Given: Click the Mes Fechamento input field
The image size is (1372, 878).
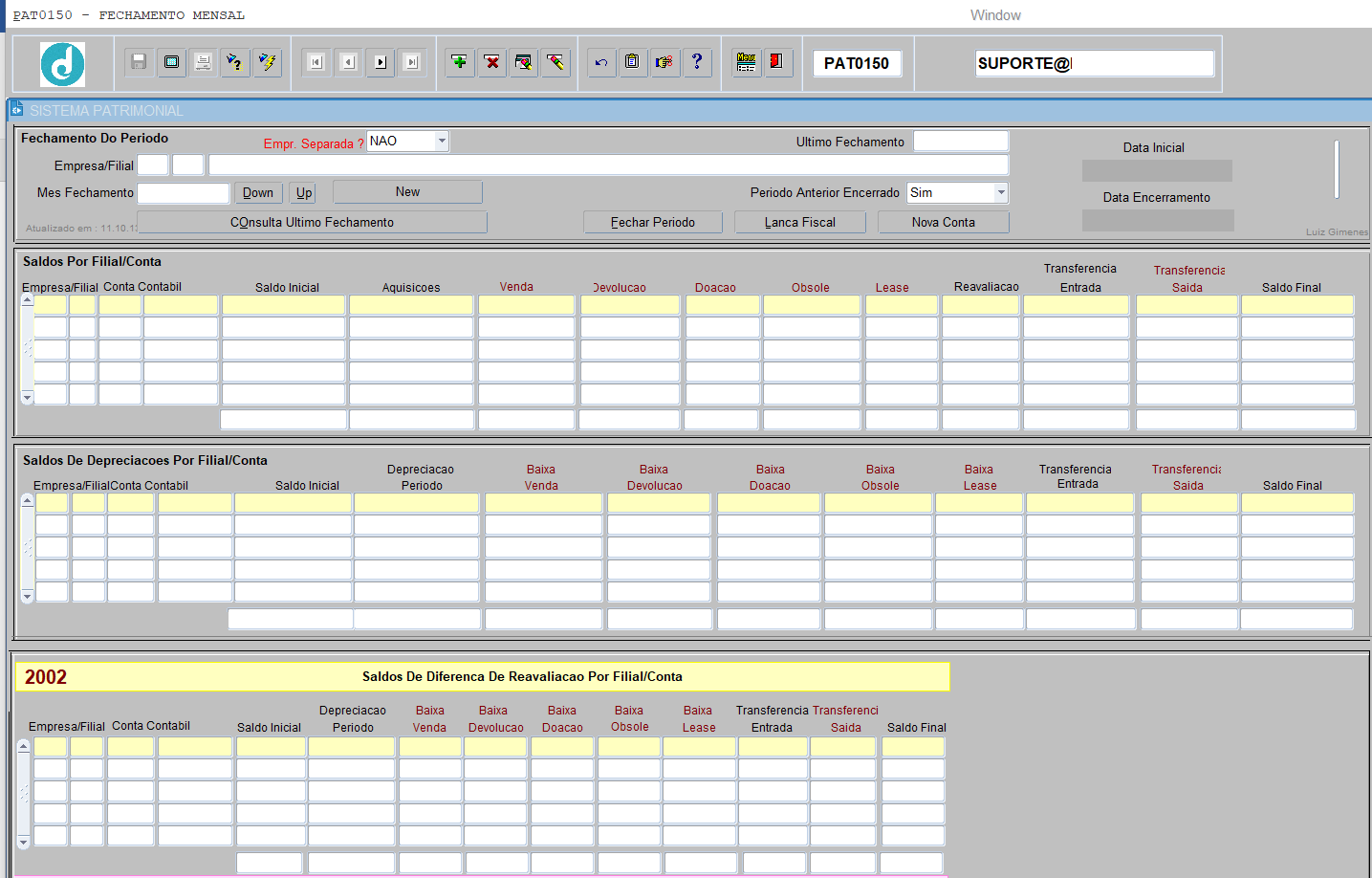Looking at the screenshot, I should click(x=184, y=192).
